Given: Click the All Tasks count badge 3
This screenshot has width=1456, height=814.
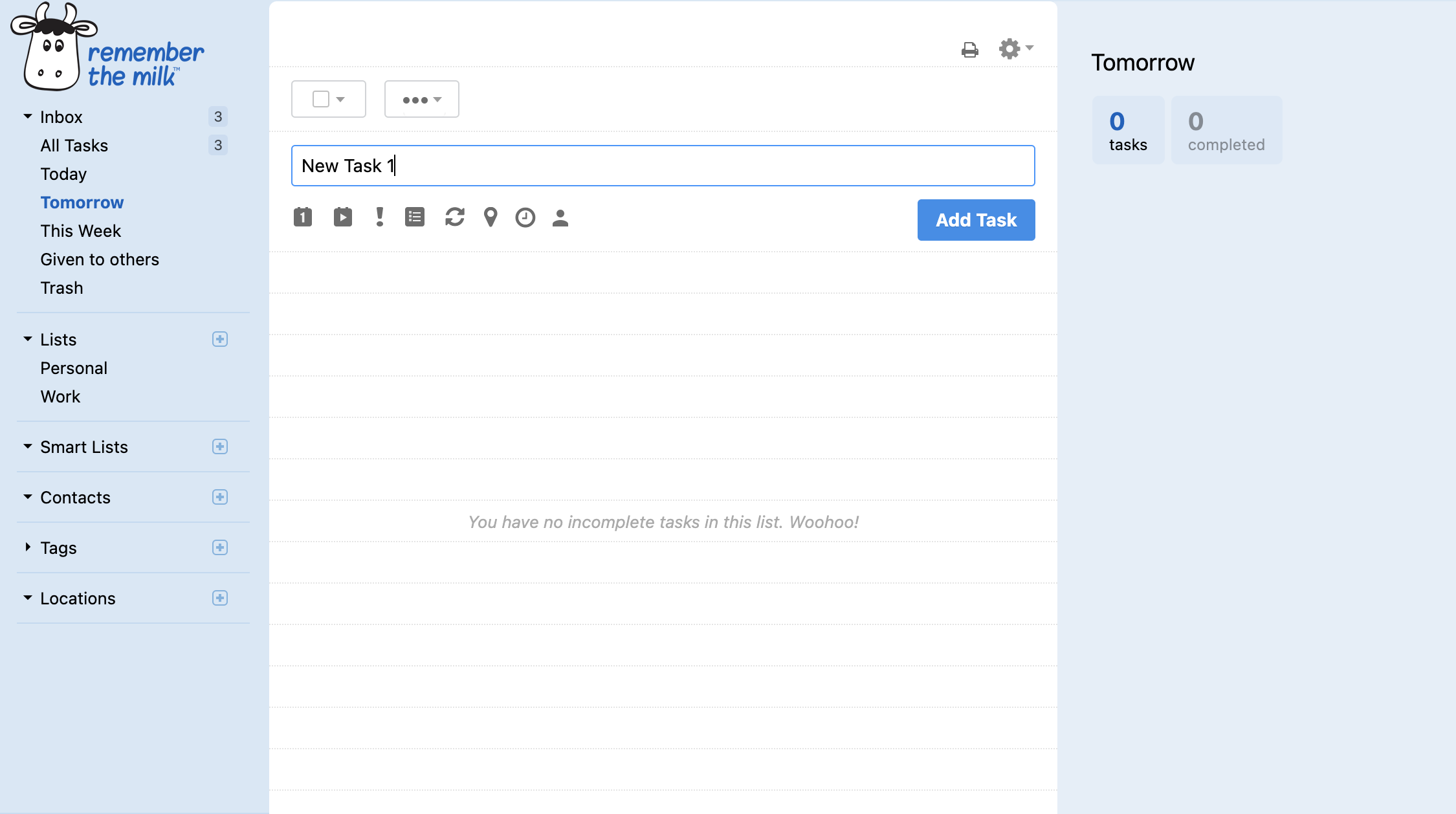Looking at the screenshot, I should pyautogui.click(x=218, y=145).
